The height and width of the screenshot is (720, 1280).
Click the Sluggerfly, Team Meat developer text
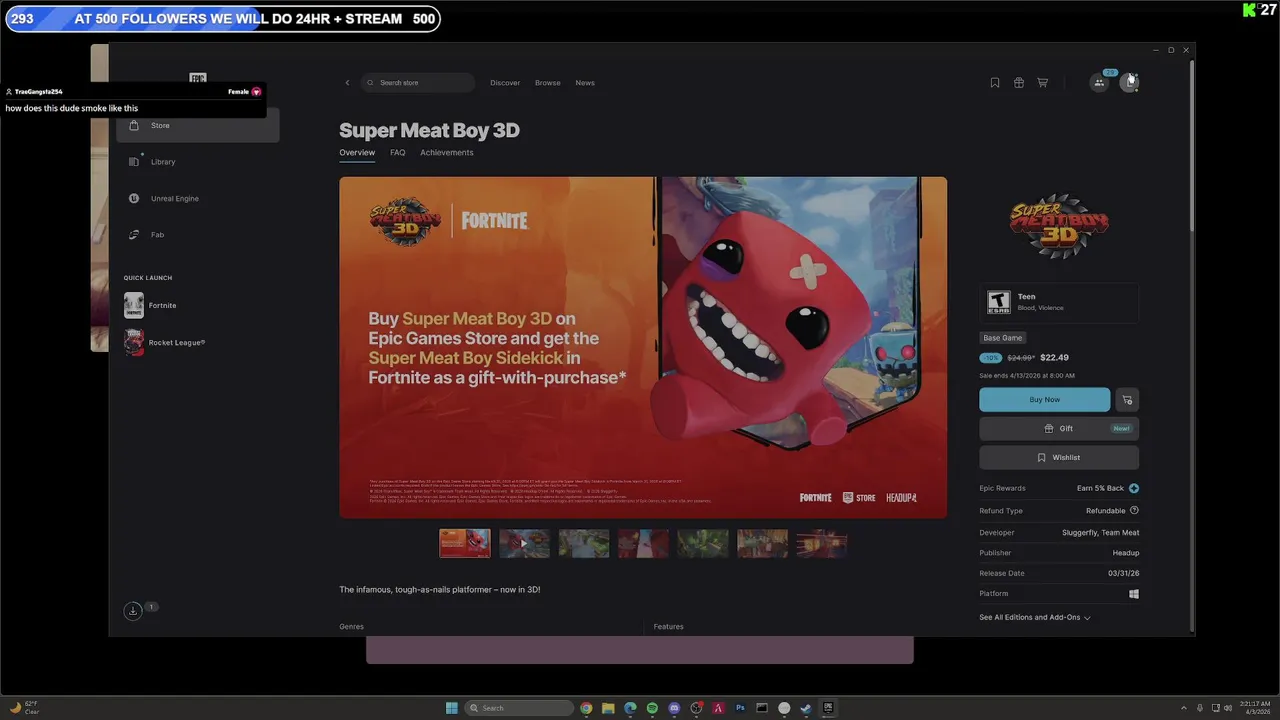1100,533
